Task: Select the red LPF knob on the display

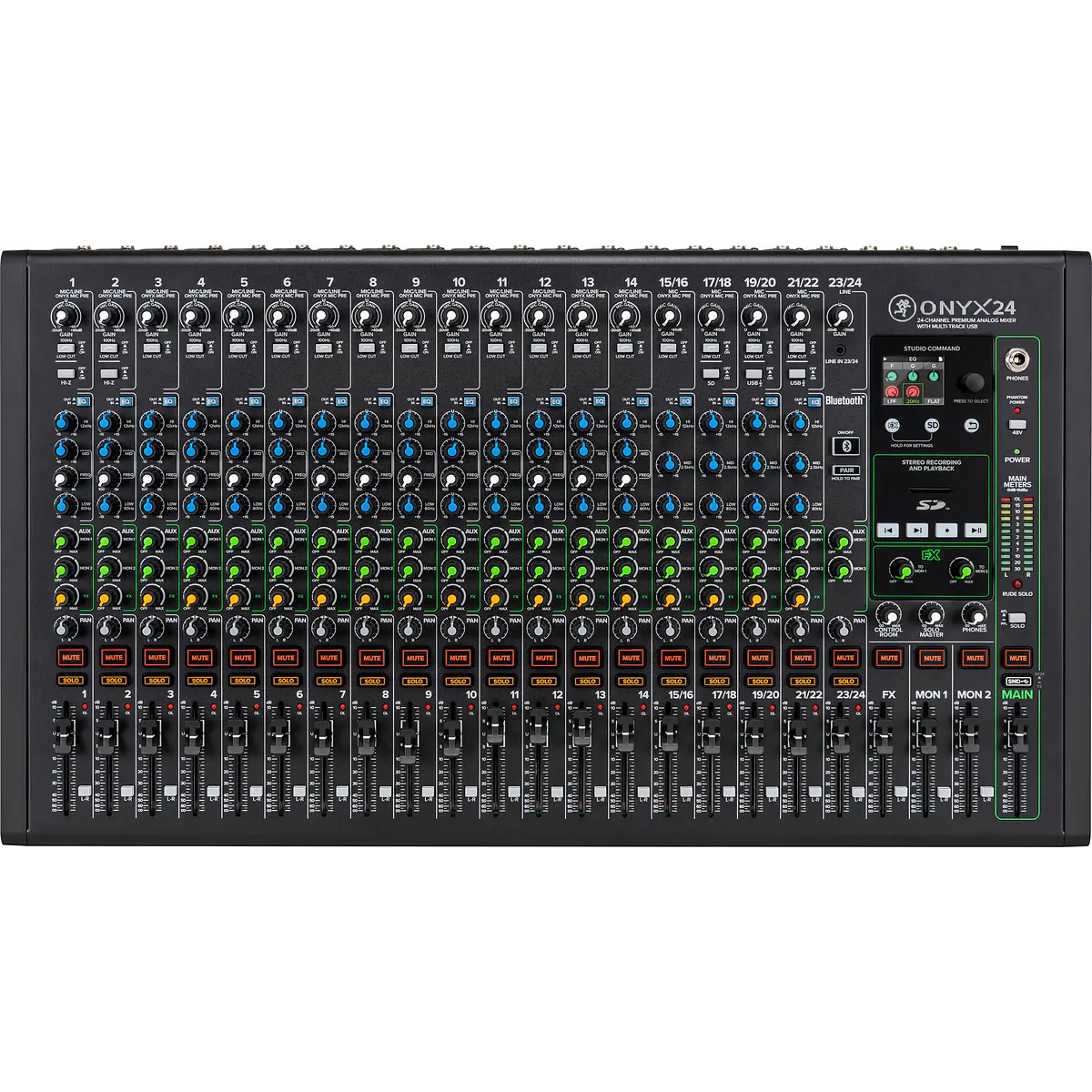Action: click(x=893, y=392)
